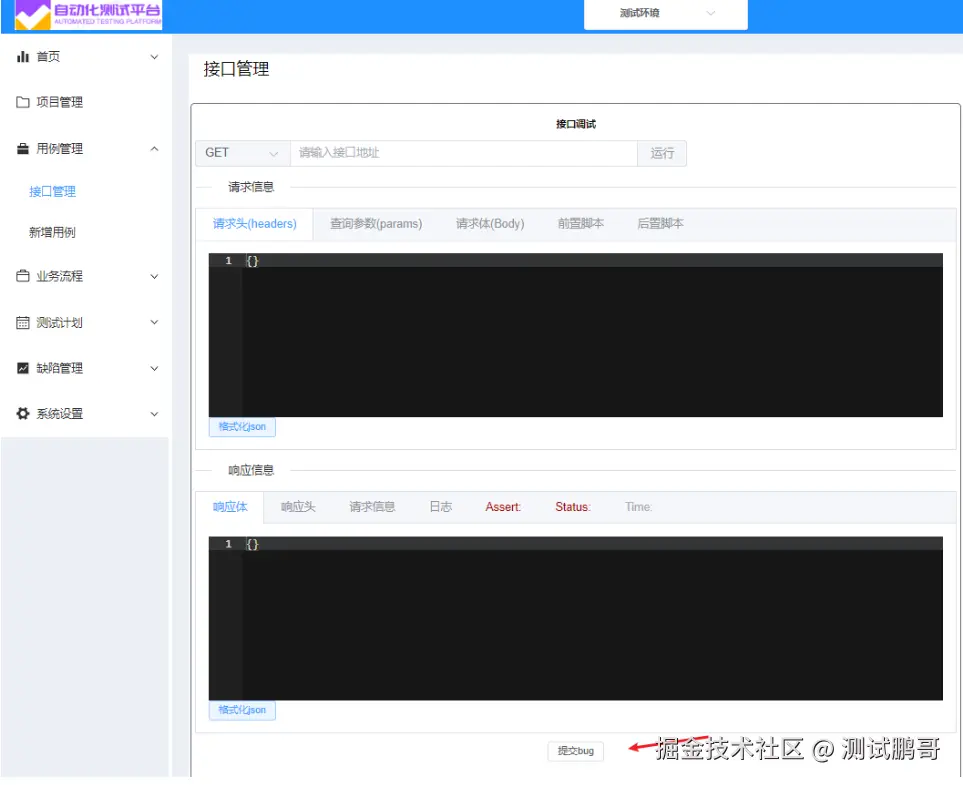
Task: Click the 业务流程 icon in sidebar
Action: (x=23, y=276)
